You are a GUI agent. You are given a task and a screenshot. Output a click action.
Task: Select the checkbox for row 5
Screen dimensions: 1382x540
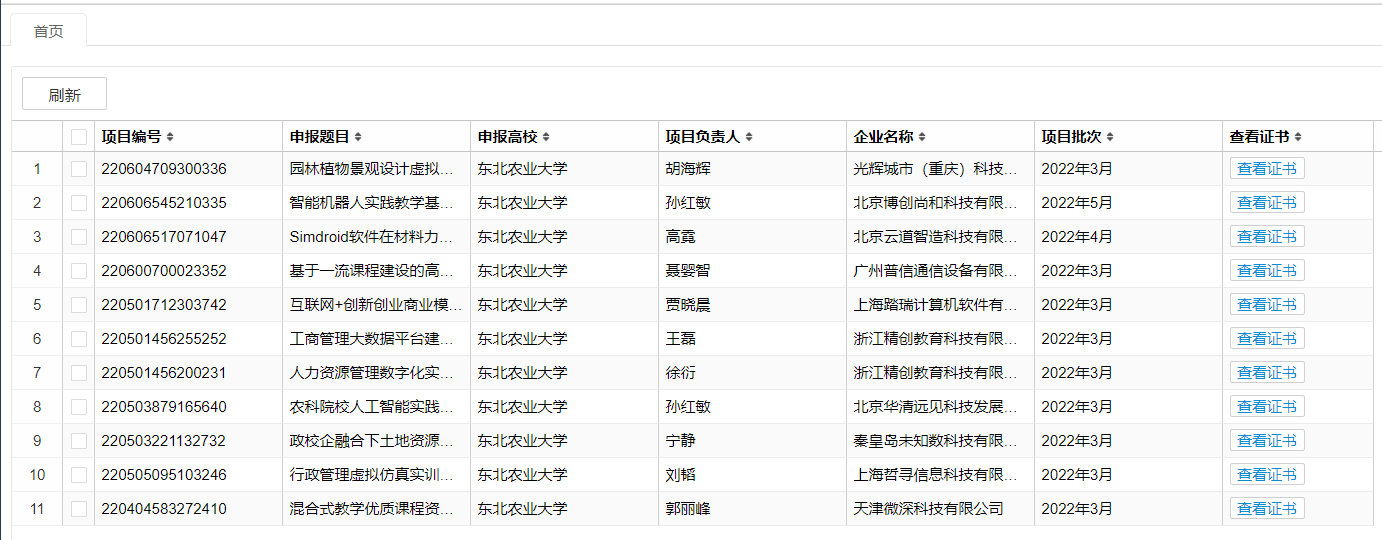(79, 305)
